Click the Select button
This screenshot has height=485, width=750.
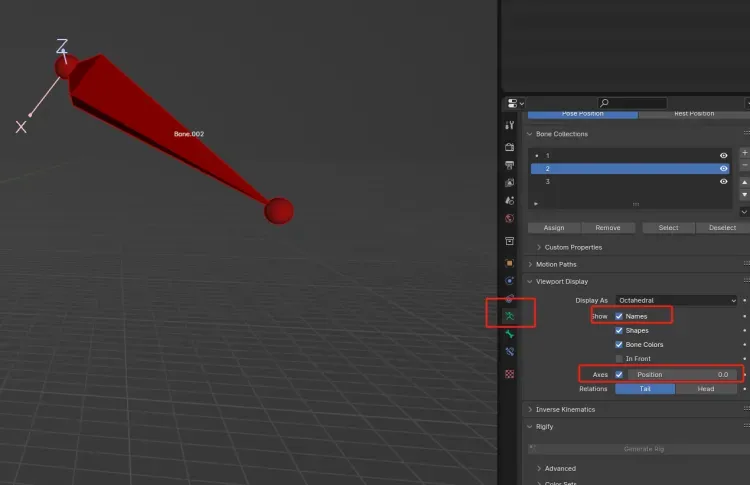point(668,228)
